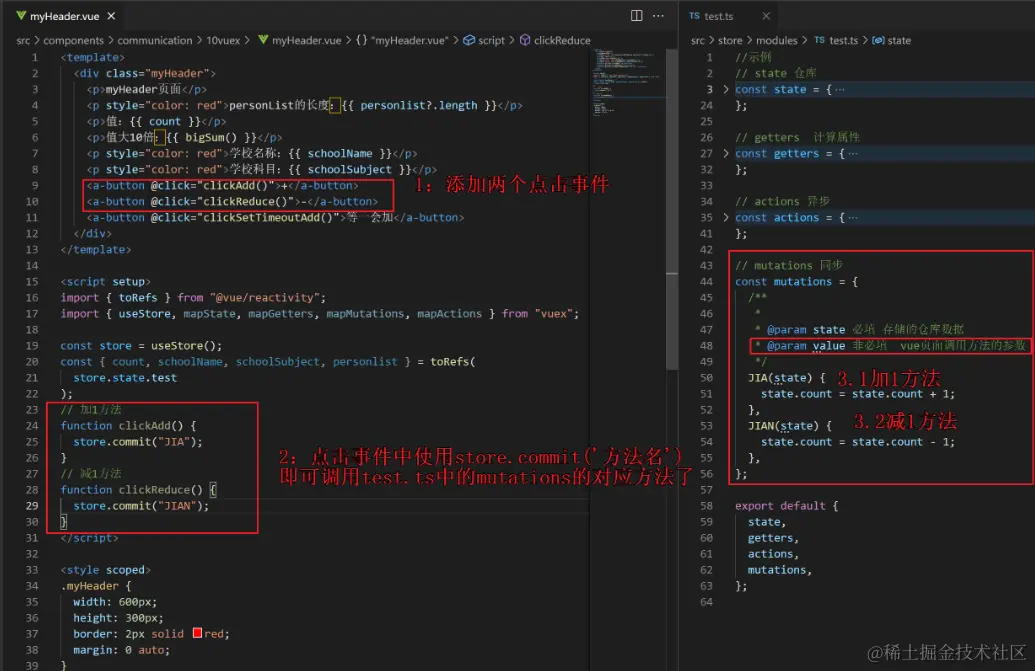Click 'store.state.test' on line 21
The image size is (1035, 671).
tap(125, 377)
